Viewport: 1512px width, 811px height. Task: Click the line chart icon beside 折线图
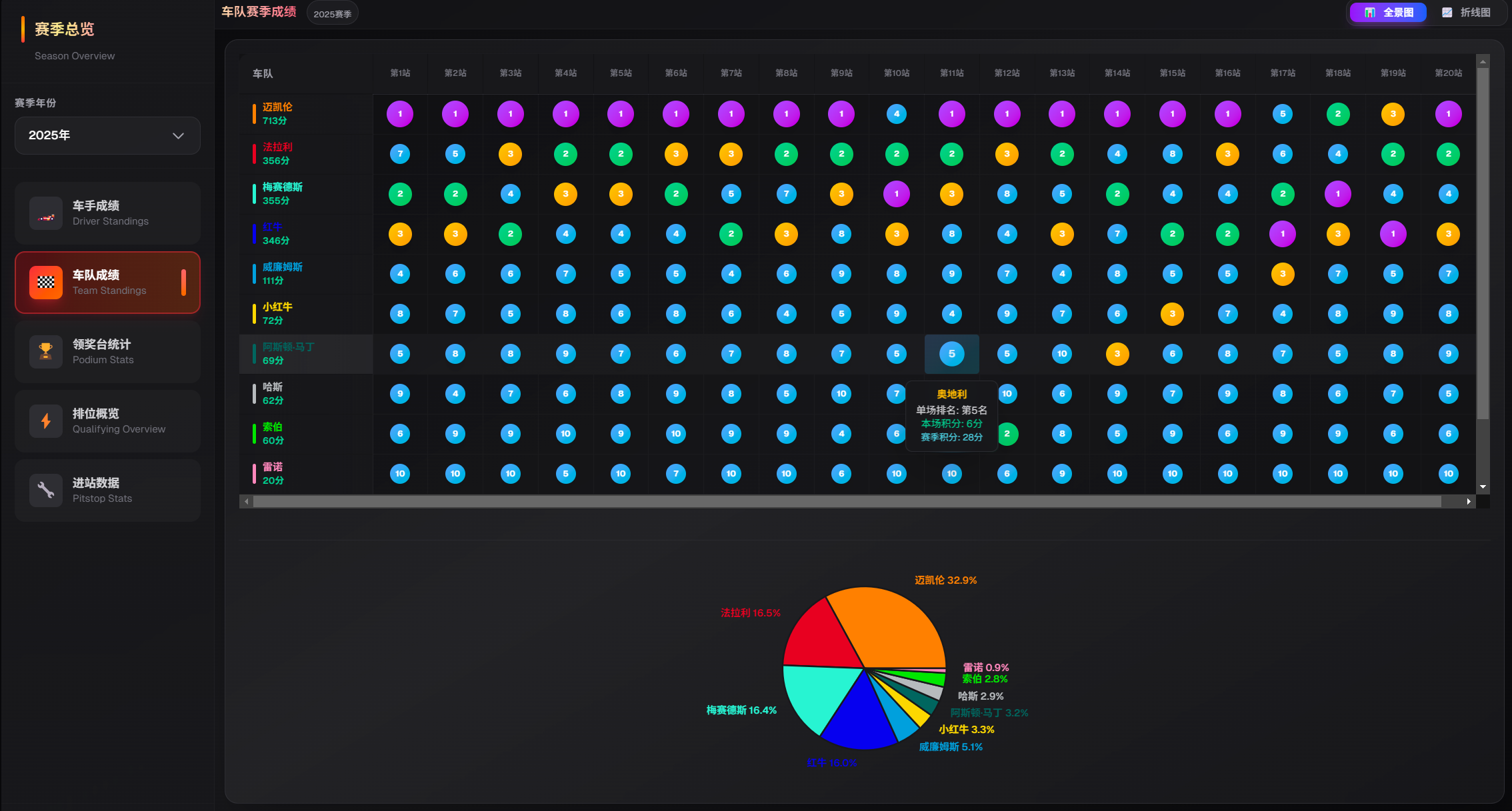point(1447,13)
